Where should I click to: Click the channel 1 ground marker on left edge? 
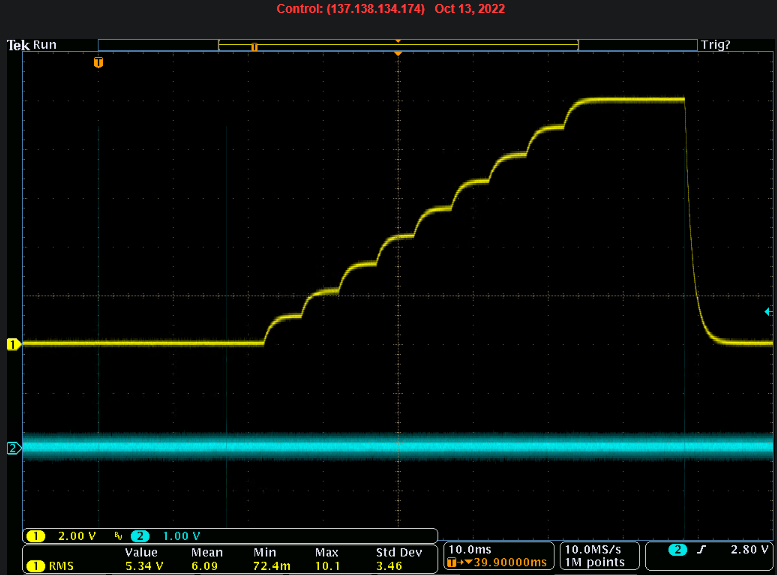click(x=13, y=344)
